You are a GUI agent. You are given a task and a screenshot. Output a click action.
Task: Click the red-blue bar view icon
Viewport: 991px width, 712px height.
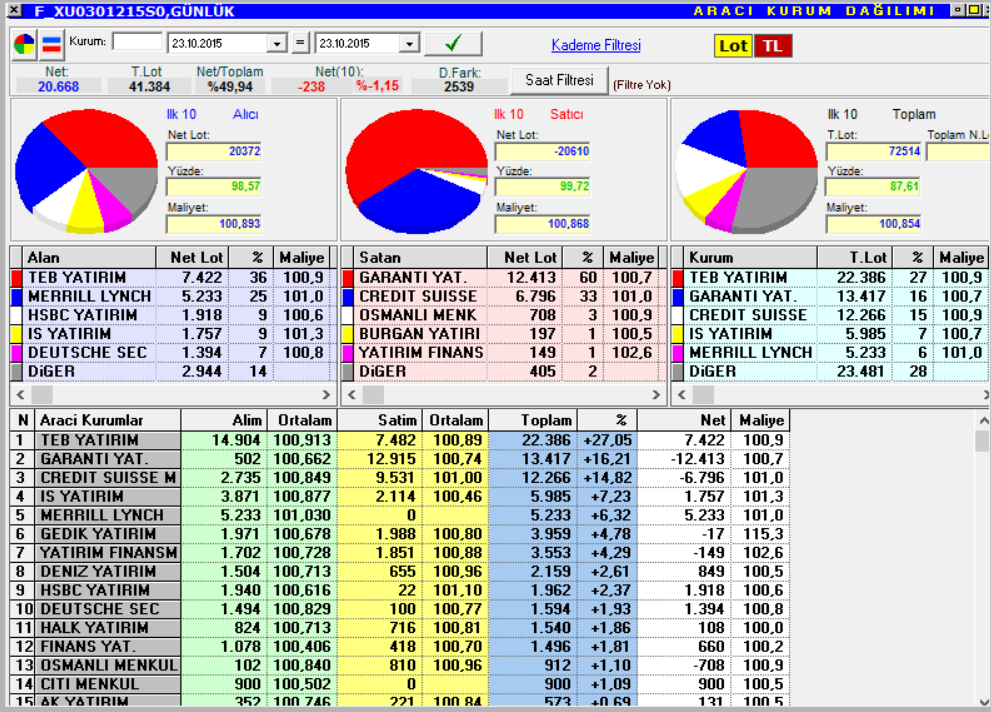[x=51, y=45]
